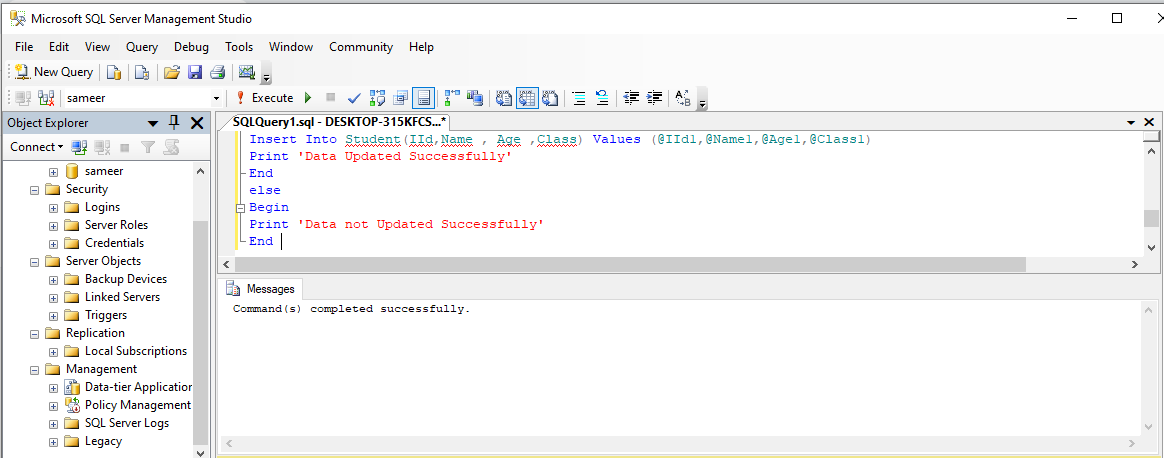Screen dimensions: 1164x458
Task: Expand the sameer database node
Action: 53,171
